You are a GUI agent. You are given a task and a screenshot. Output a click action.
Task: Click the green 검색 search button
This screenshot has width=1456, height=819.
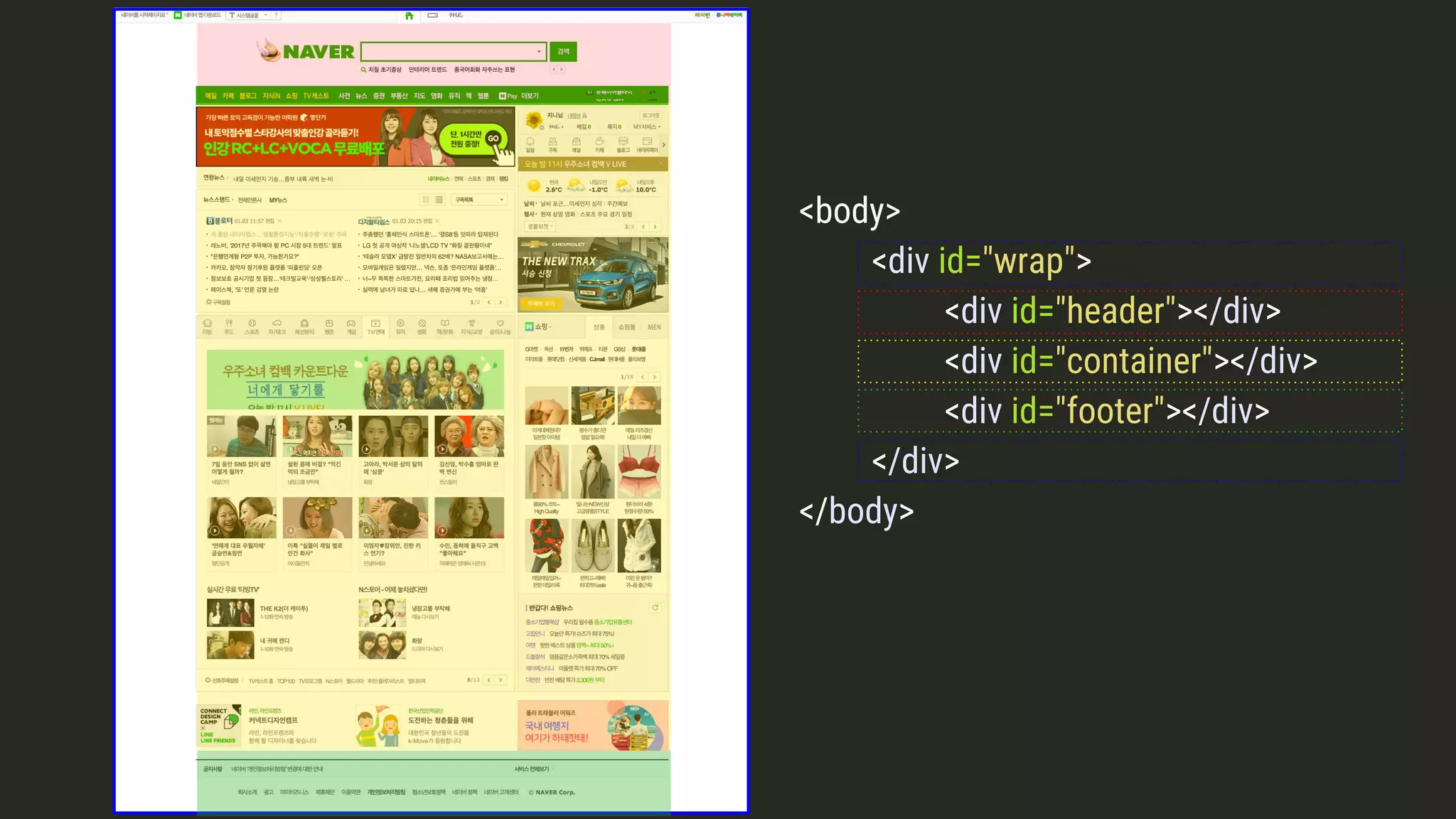(x=563, y=52)
